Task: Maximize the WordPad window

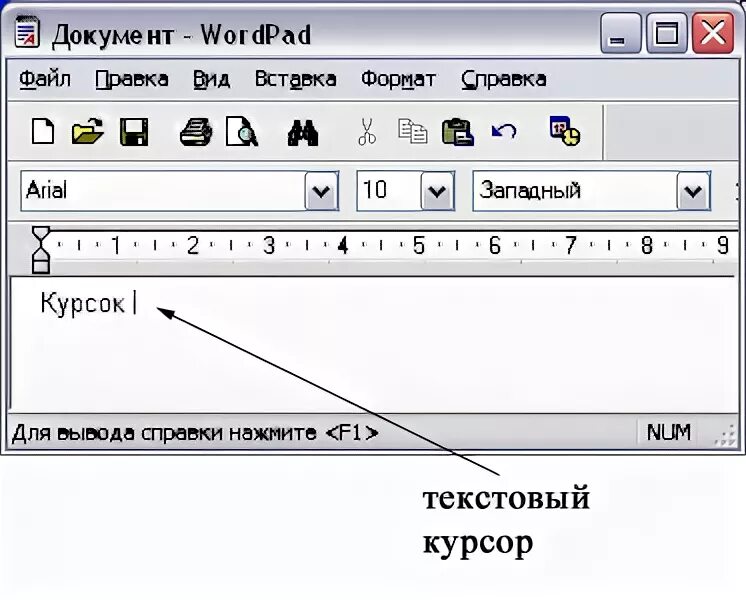Action: click(x=667, y=33)
